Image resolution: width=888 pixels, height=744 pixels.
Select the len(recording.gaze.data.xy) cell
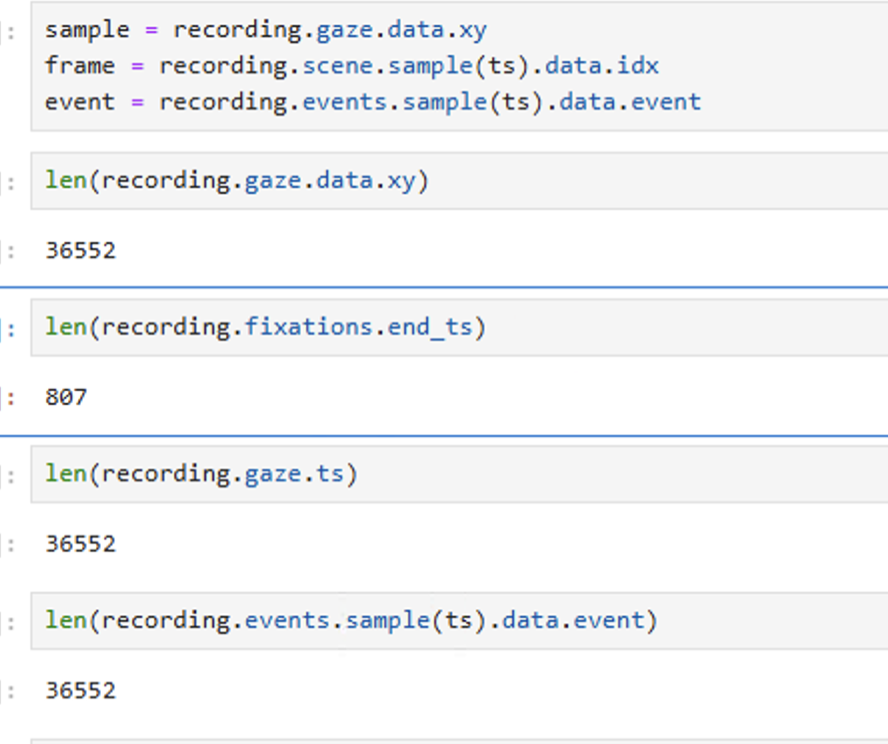point(236,180)
